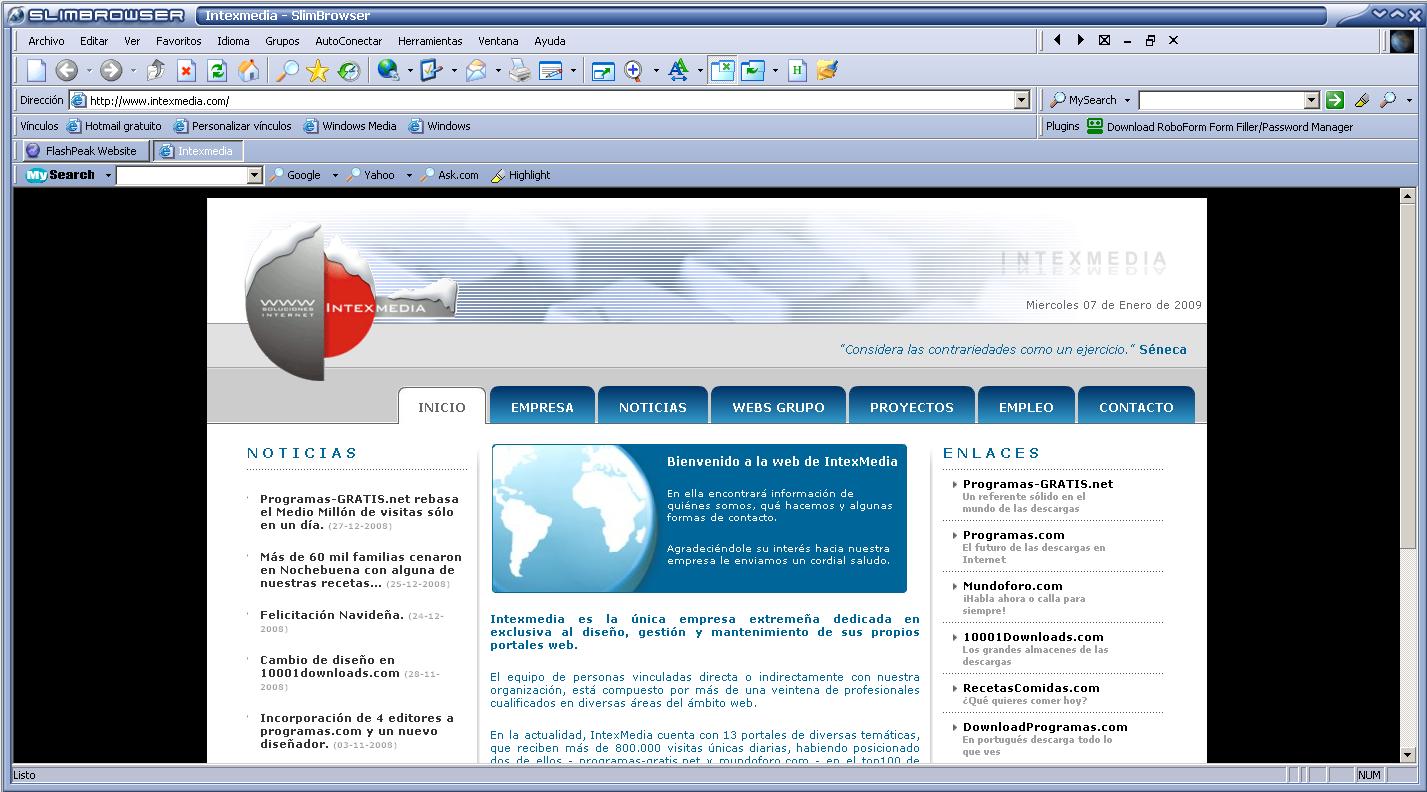Refresh the page with green arrows icon

(x=217, y=70)
